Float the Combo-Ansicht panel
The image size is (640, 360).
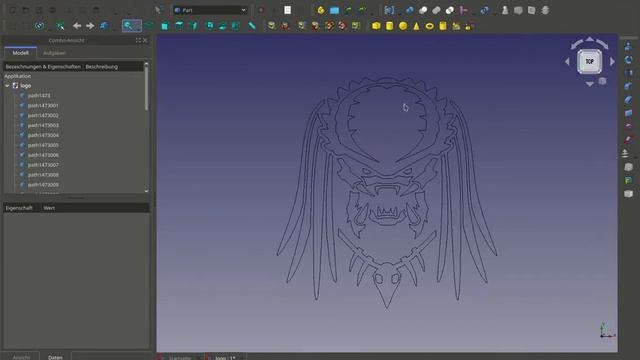click(x=138, y=40)
